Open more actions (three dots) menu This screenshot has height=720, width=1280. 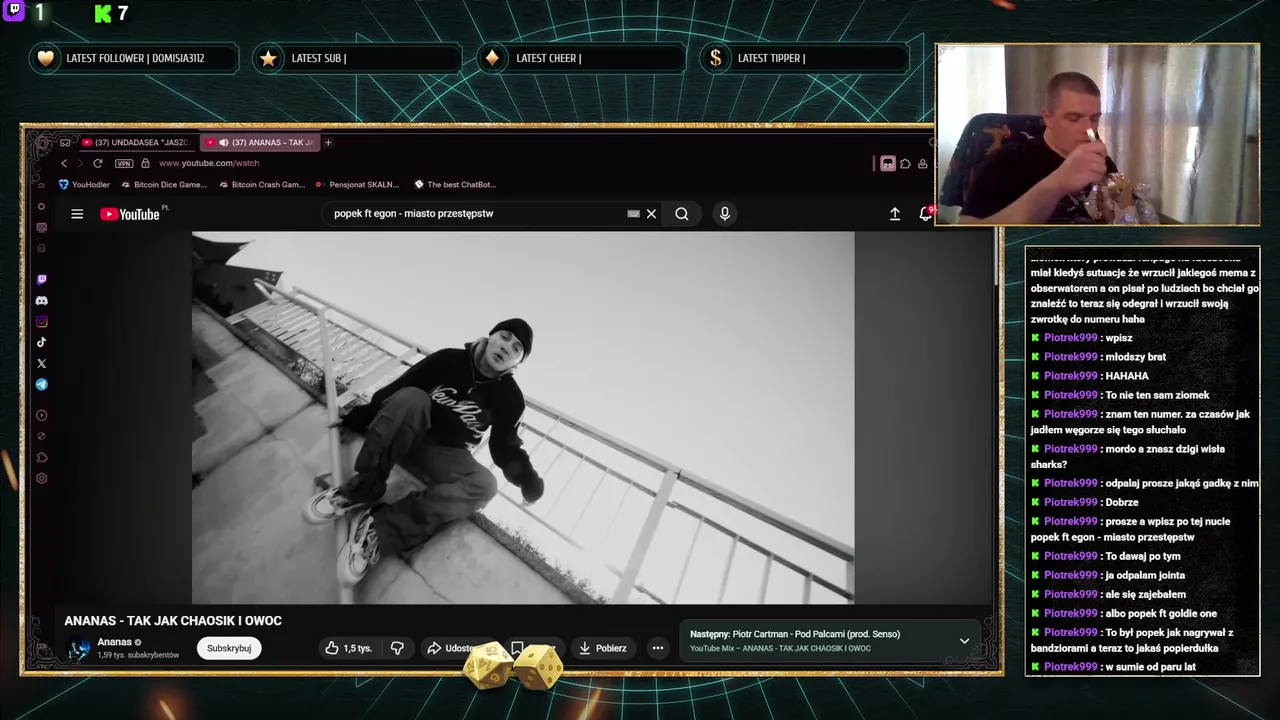tap(657, 648)
